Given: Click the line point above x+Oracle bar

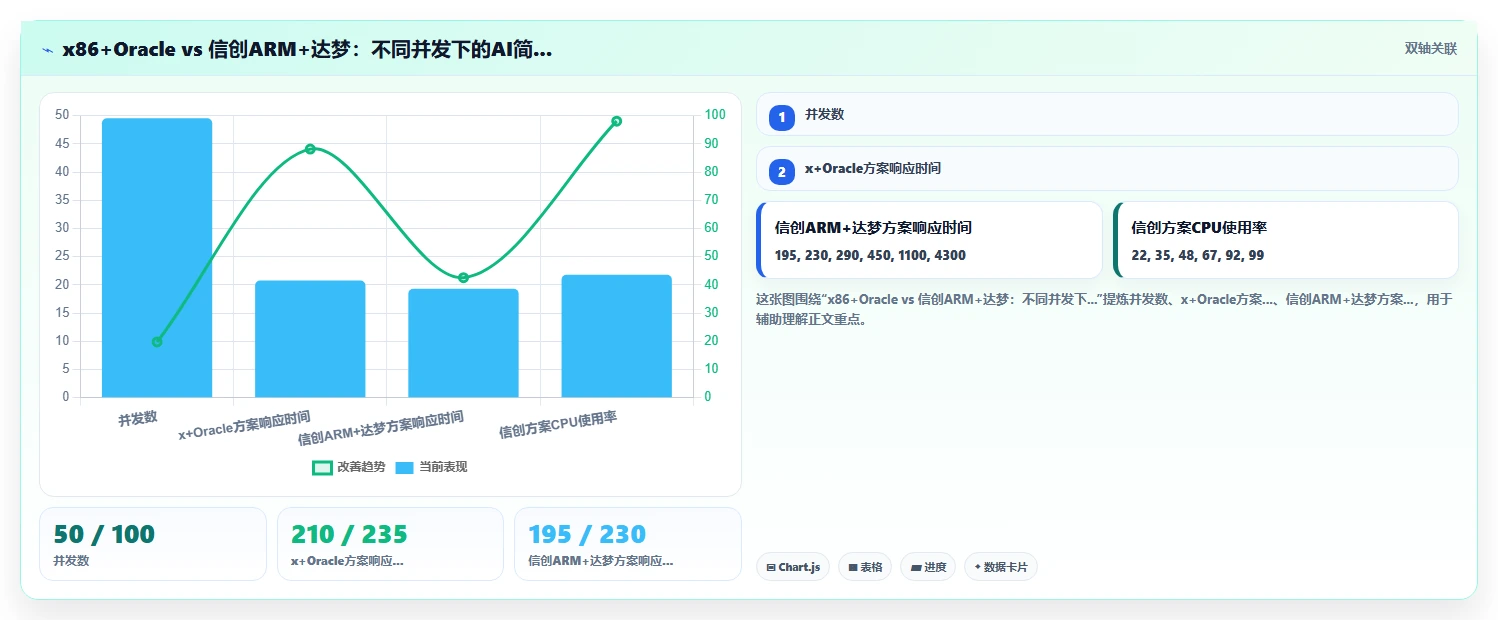Looking at the screenshot, I should pos(310,149).
